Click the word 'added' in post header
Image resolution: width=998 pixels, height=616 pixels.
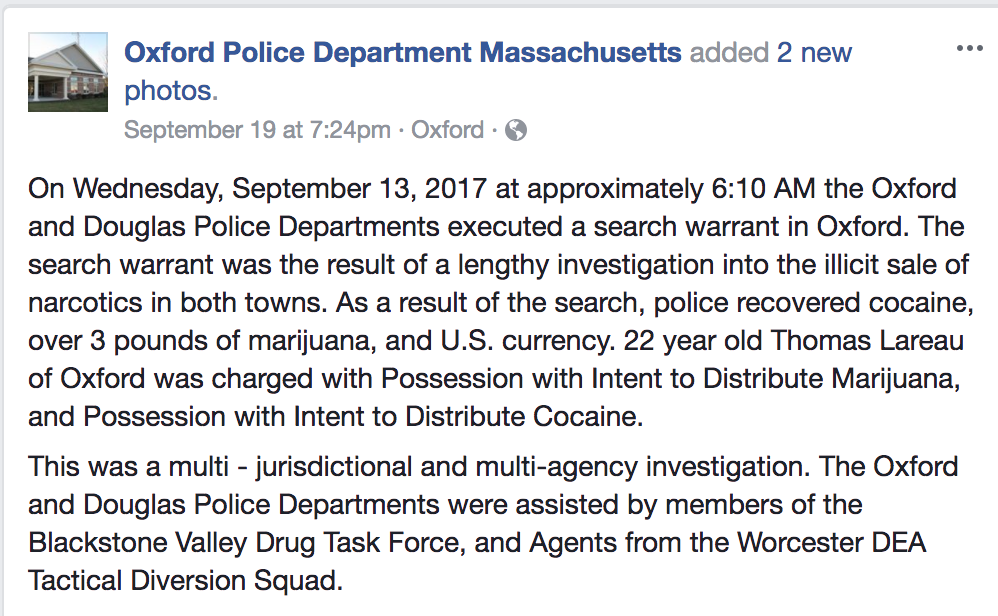(730, 52)
